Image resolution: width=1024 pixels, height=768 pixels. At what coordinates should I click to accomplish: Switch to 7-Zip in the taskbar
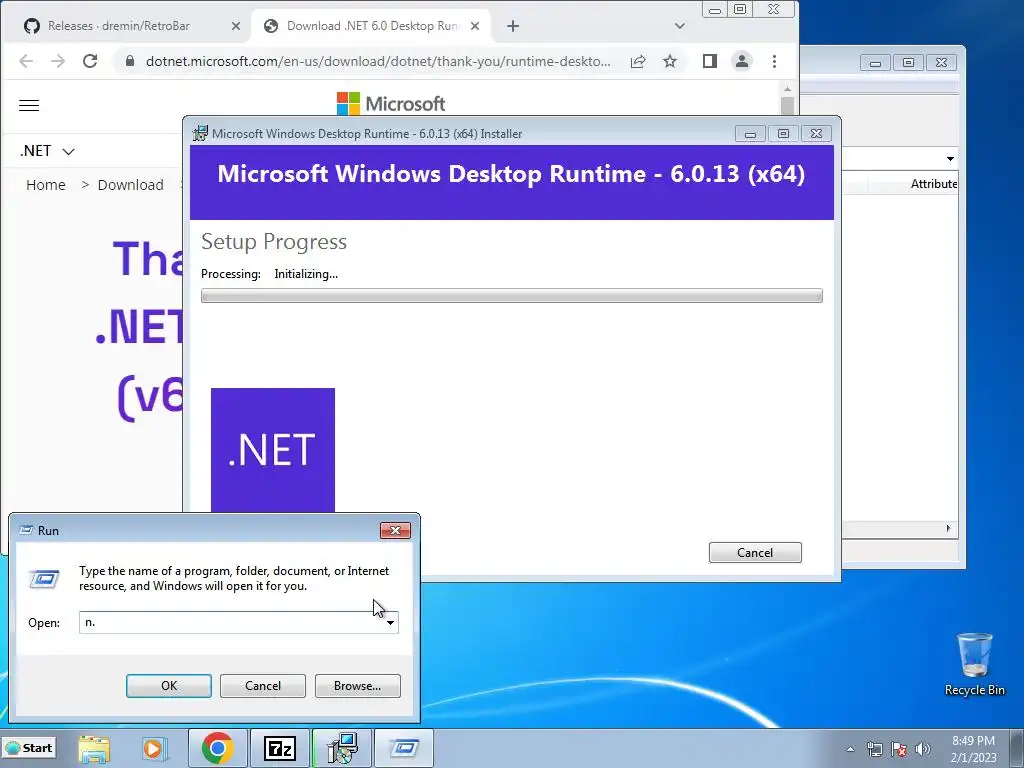pos(280,748)
